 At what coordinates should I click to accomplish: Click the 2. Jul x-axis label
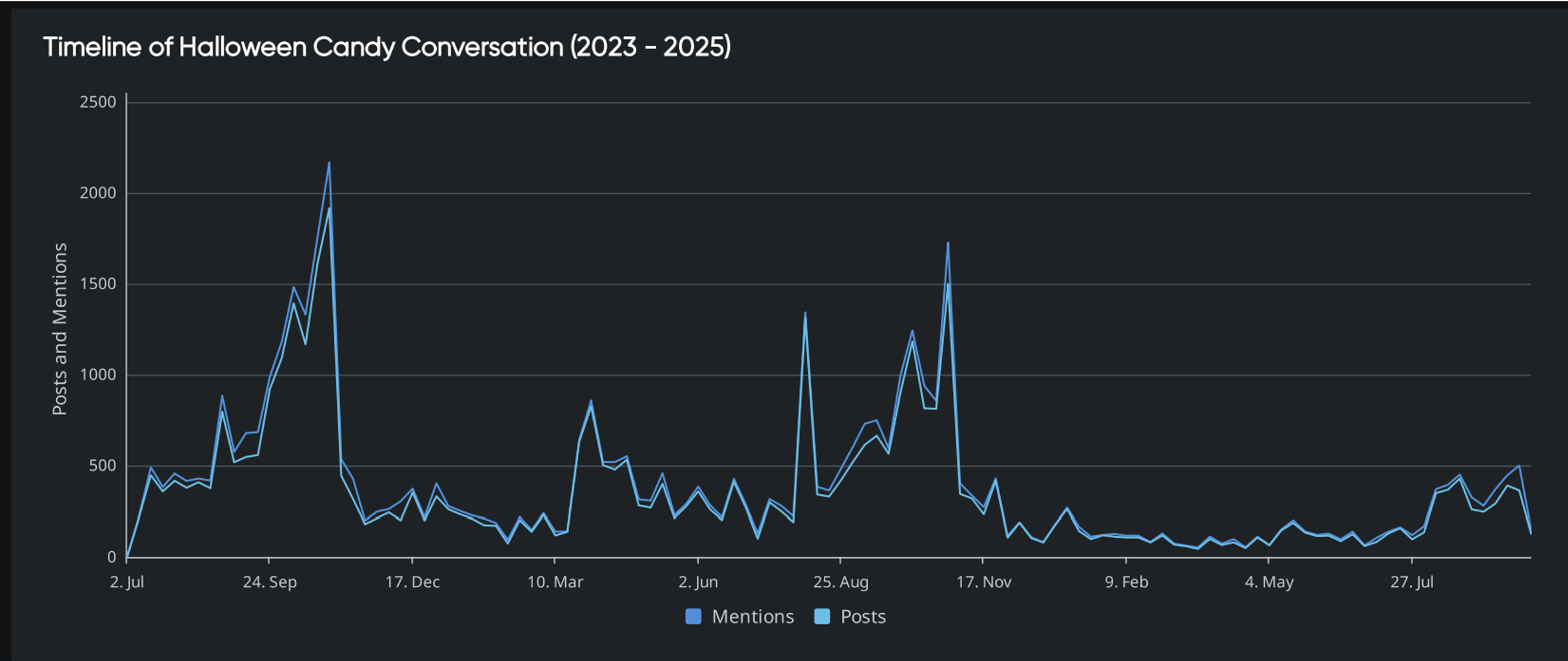[126, 582]
